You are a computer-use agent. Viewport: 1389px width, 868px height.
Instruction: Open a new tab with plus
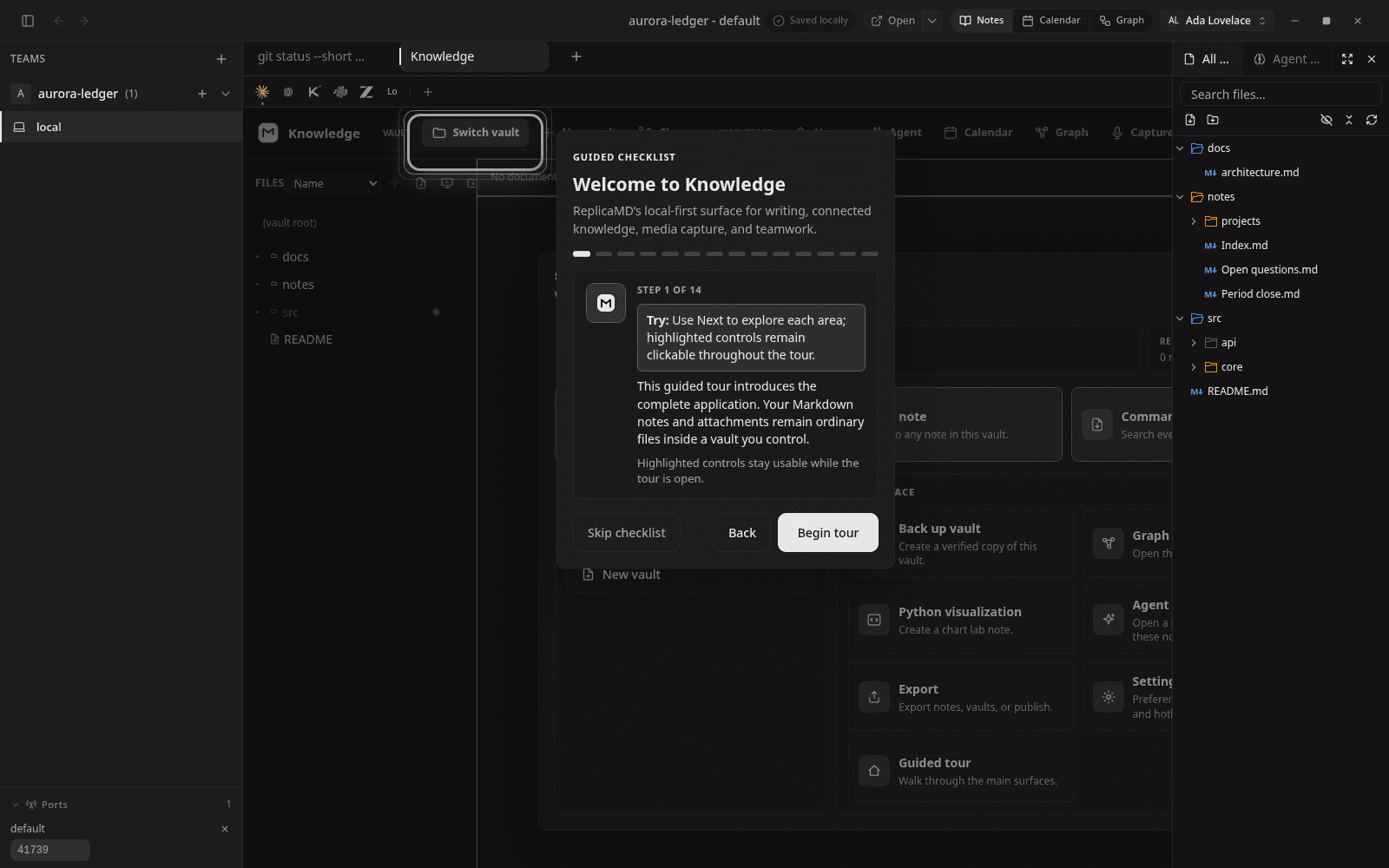[576, 56]
